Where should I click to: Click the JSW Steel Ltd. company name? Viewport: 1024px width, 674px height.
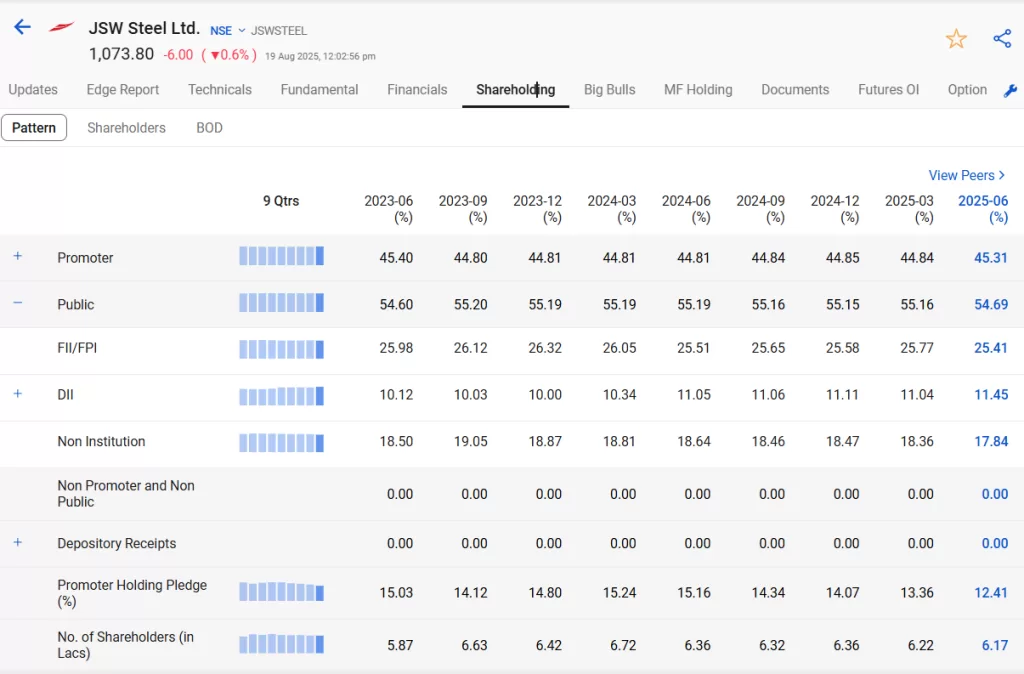[x=144, y=28]
